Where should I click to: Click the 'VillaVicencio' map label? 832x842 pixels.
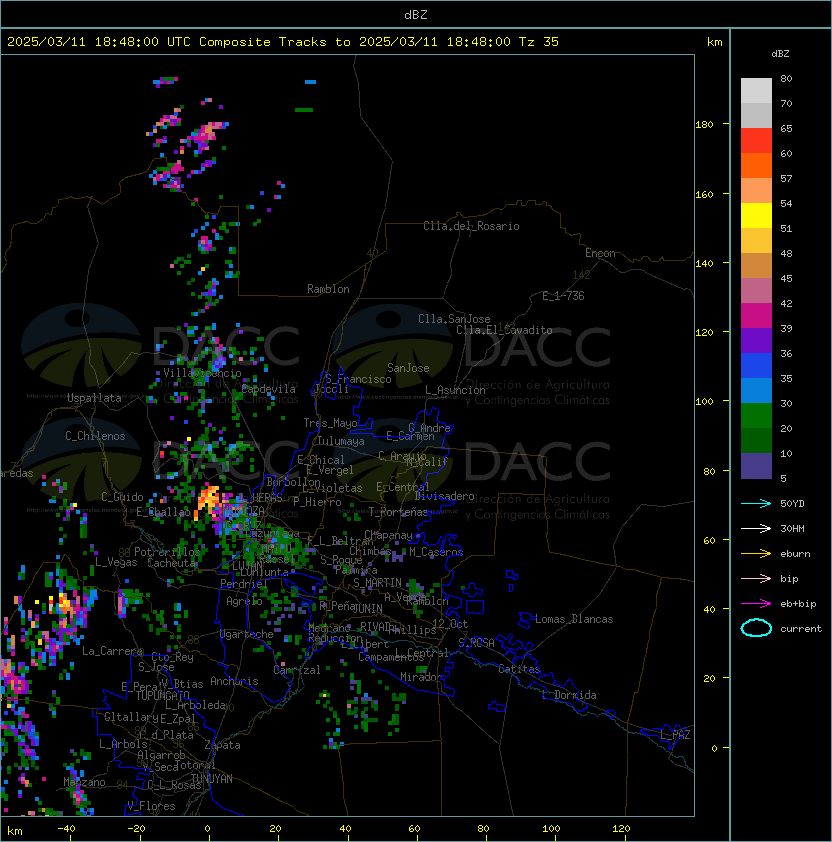tap(202, 373)
